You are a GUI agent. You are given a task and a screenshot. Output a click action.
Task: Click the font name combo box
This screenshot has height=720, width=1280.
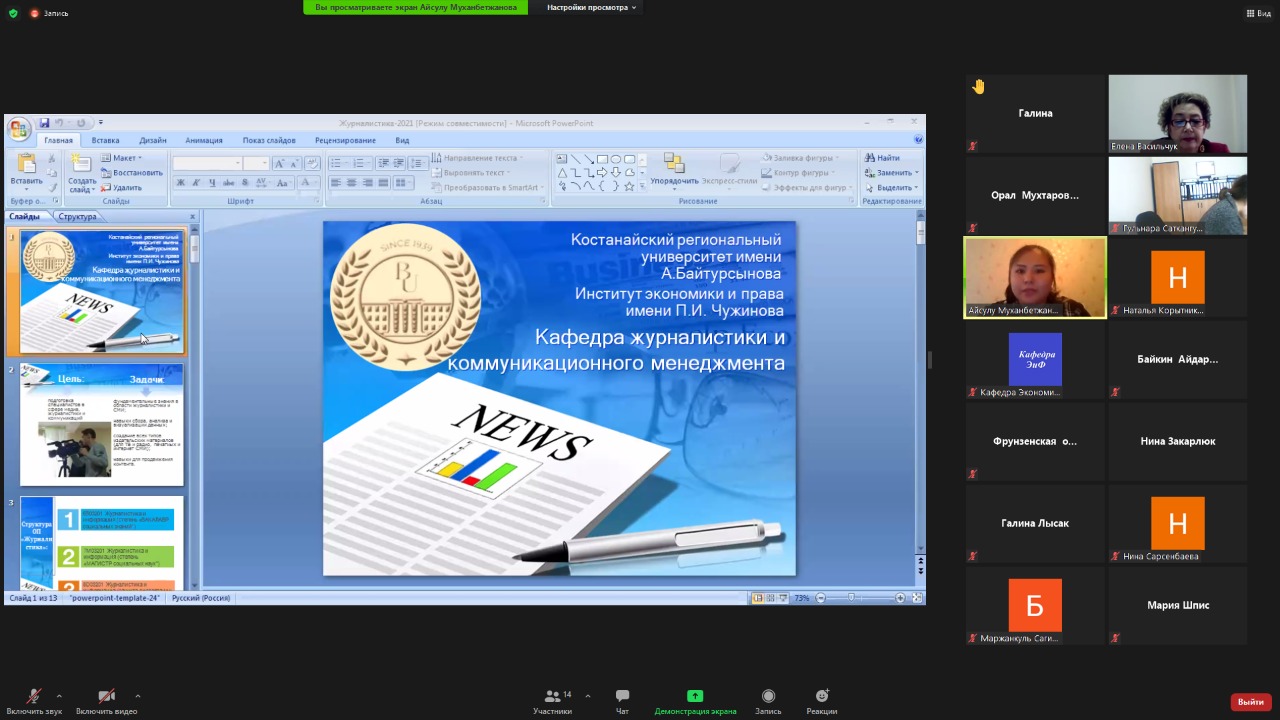(x=207, y=163)
